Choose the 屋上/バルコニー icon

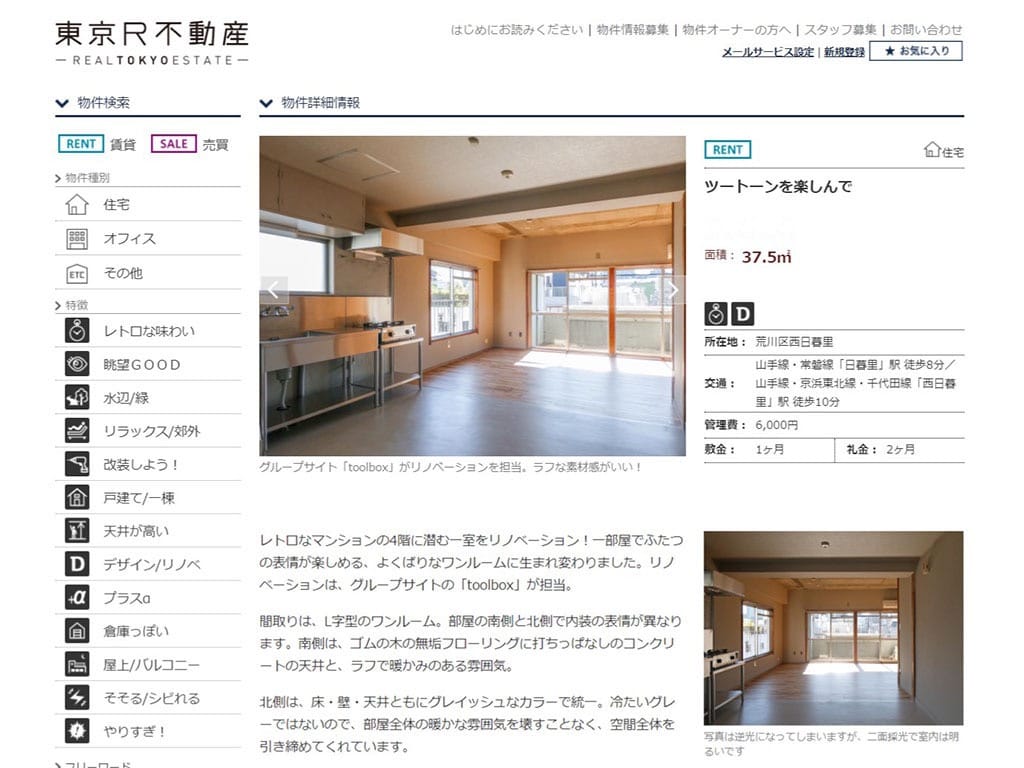(77, 664)
